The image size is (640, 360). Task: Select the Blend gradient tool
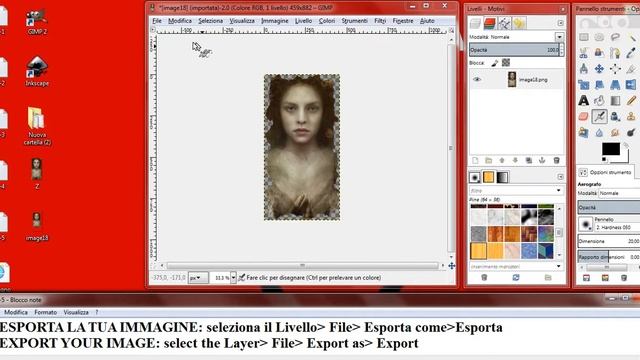coord(615,100)
